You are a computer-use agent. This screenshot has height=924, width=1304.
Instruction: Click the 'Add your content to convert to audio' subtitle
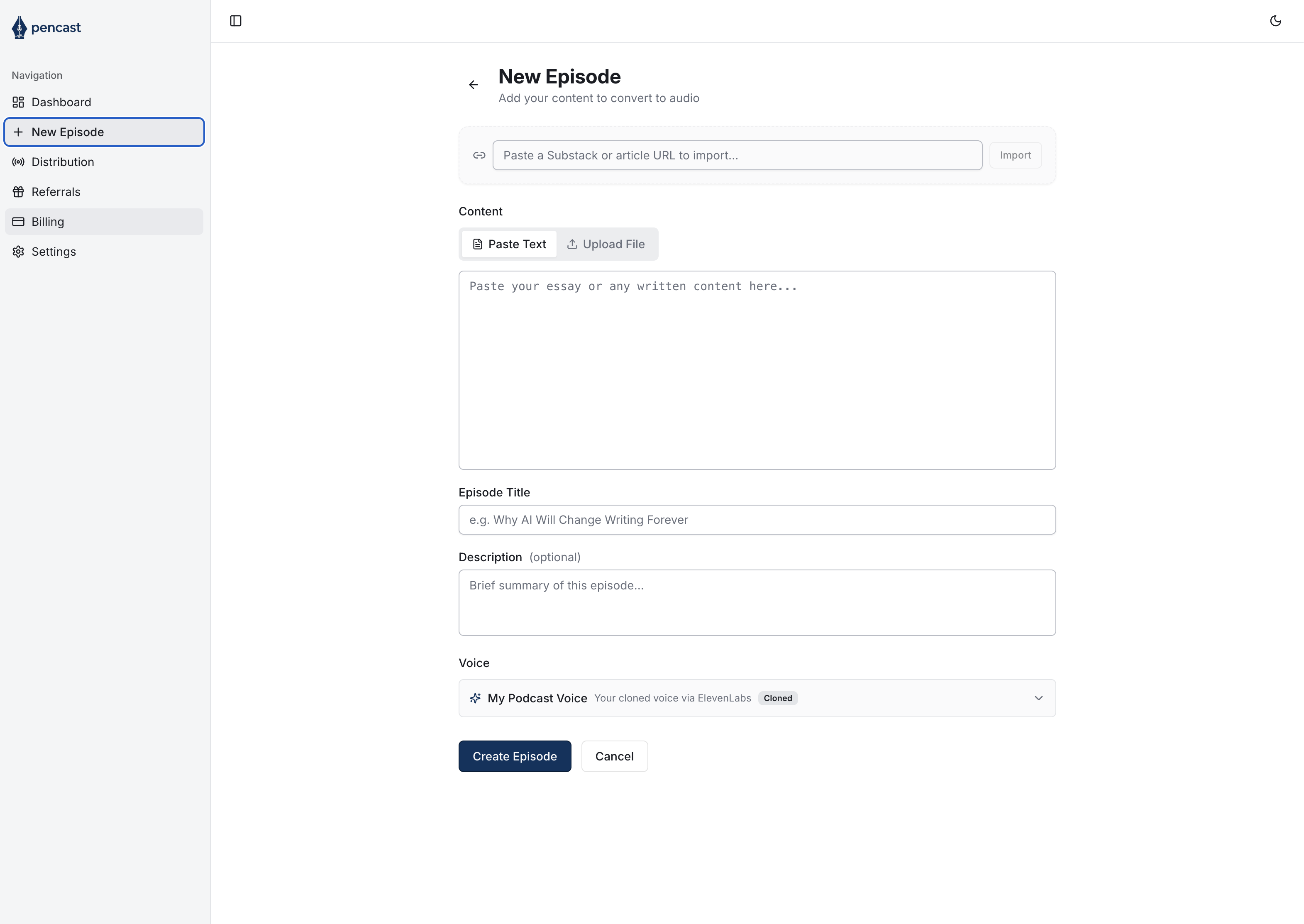point(598,98)
